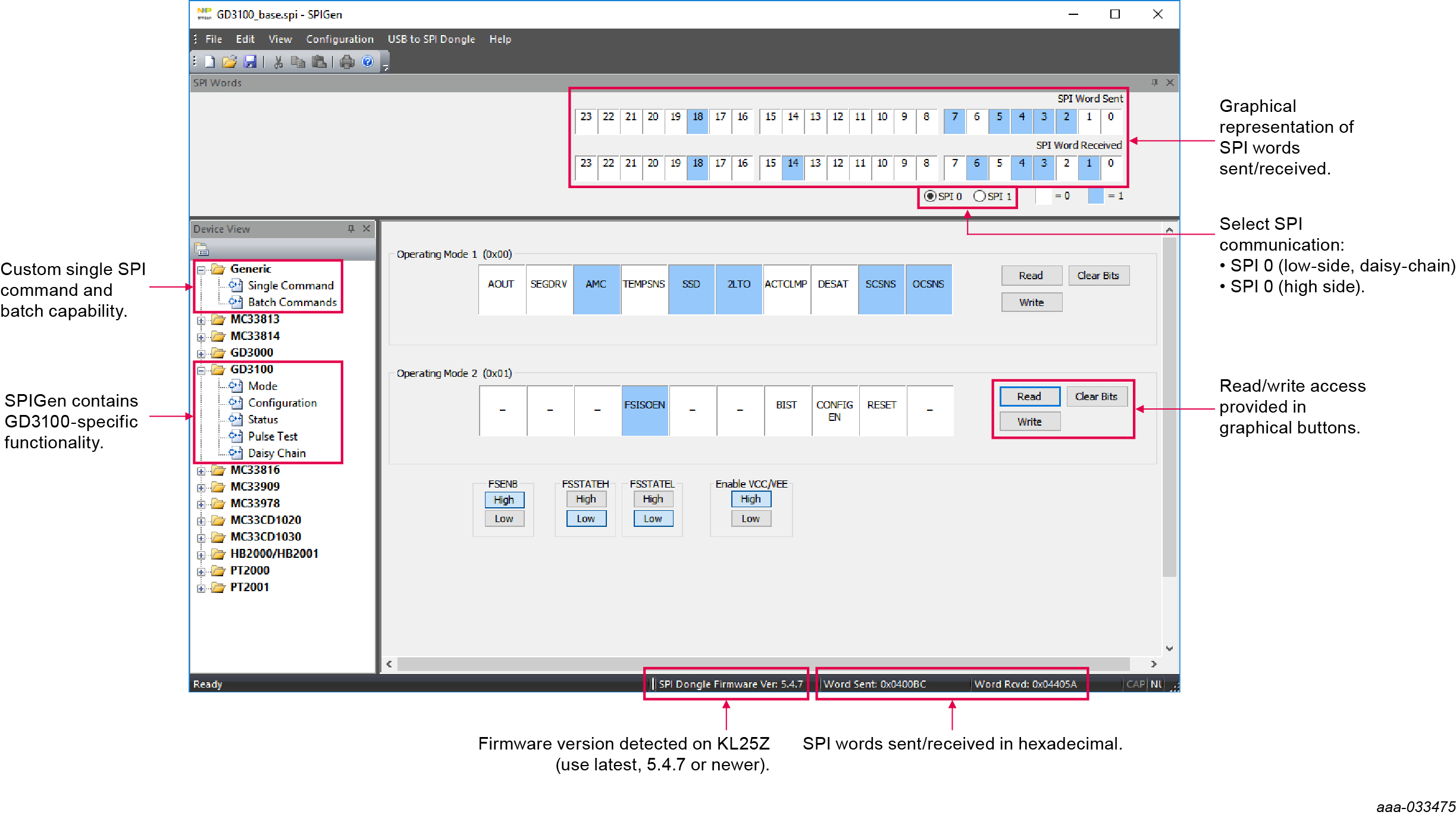Open the USB to SPI Dongle menu
This screenshot has width=1456, height=818.
pos(431,39)
